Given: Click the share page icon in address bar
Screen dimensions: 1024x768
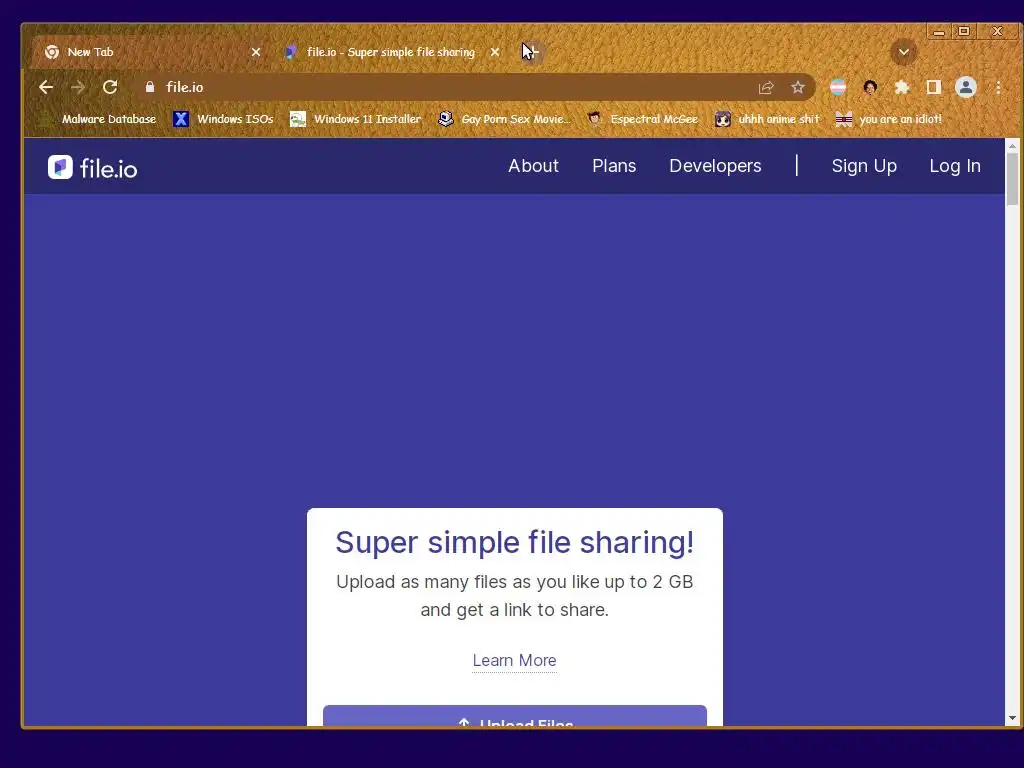Looking at the screenshot, I should click(766, 88).
